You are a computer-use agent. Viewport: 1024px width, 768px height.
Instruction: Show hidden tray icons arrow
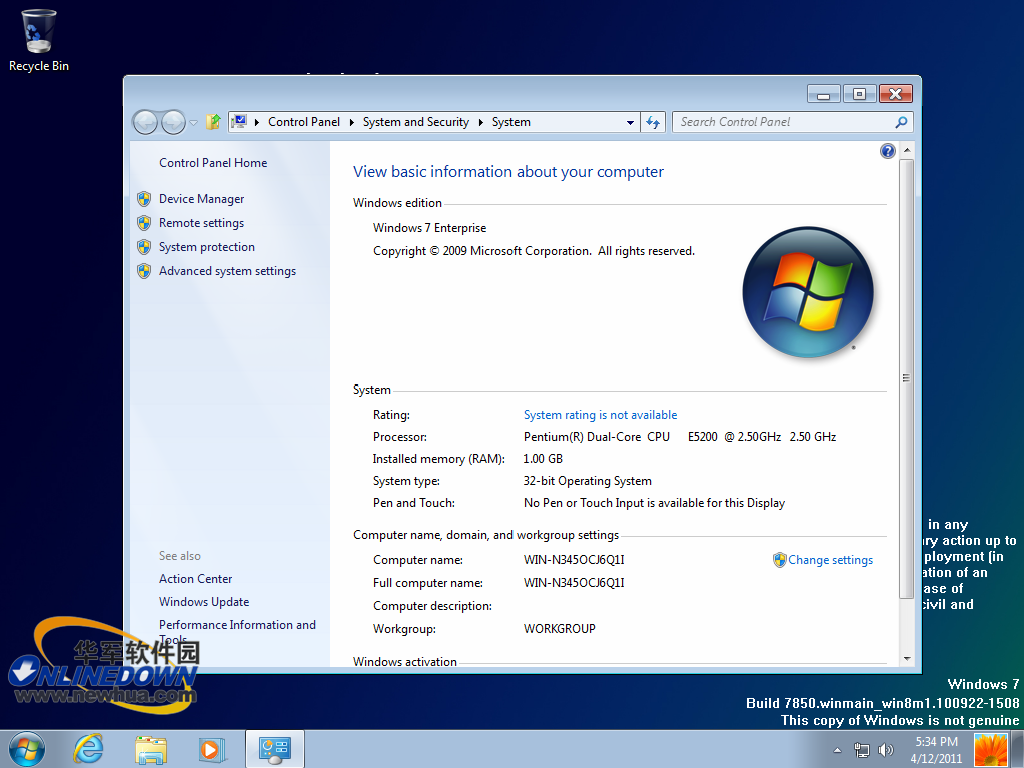point(837,750)
